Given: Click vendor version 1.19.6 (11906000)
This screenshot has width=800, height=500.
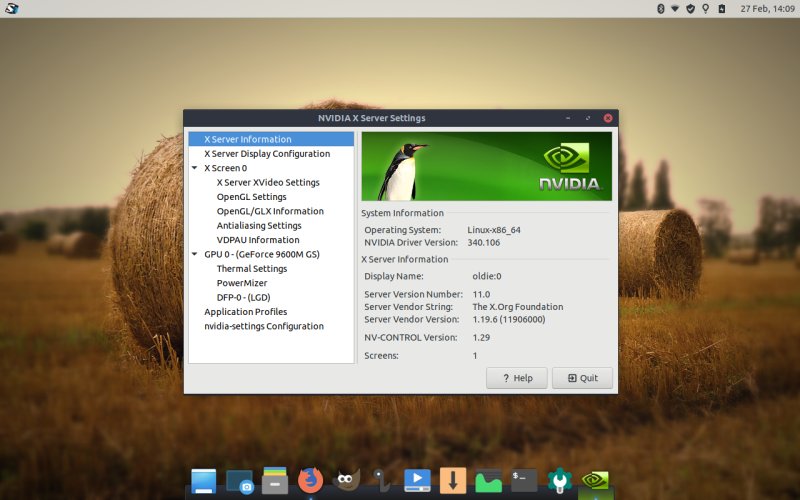Looking at the screenshot, I should coord(509,319).
